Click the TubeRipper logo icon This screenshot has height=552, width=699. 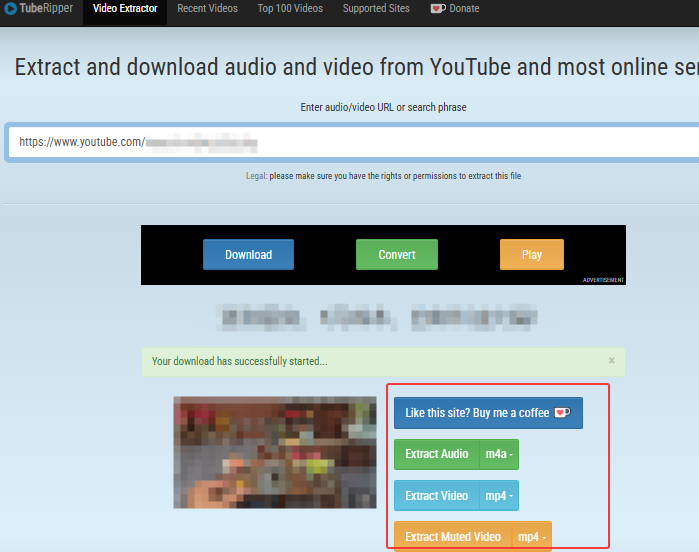pos(9,8)
